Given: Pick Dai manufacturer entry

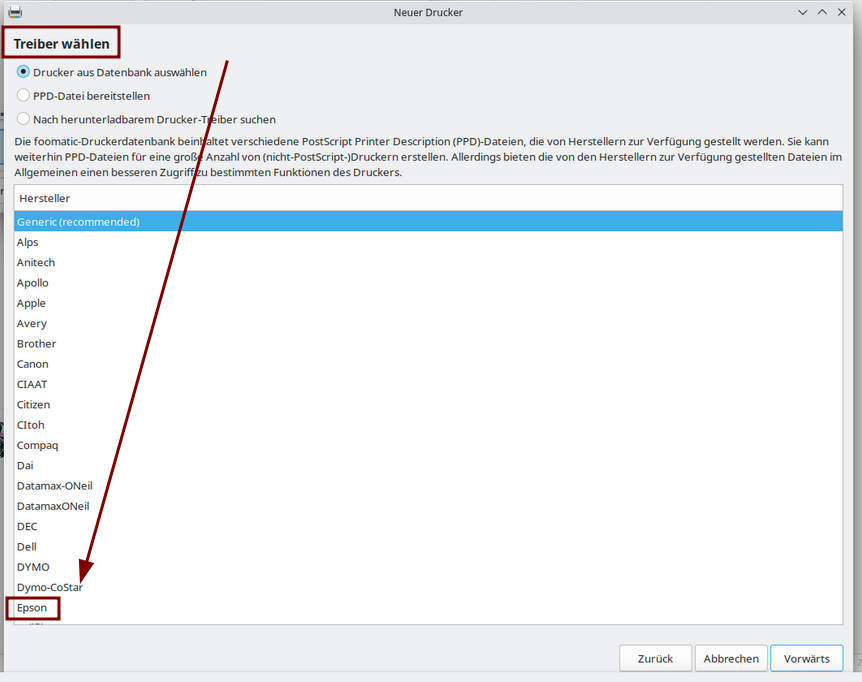Looking at the screenshot, I should tap(428, 465).
